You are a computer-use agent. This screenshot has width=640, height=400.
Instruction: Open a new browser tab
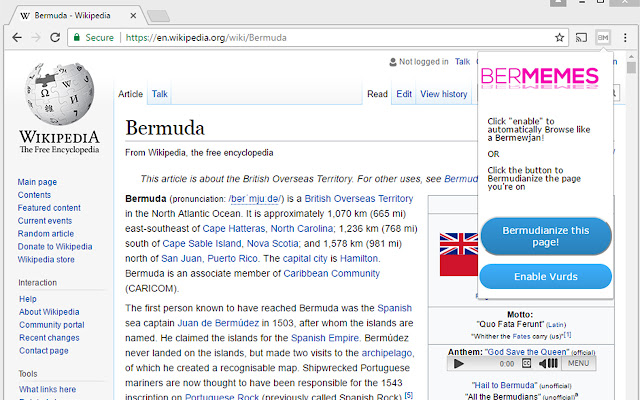tap(158, 16)
